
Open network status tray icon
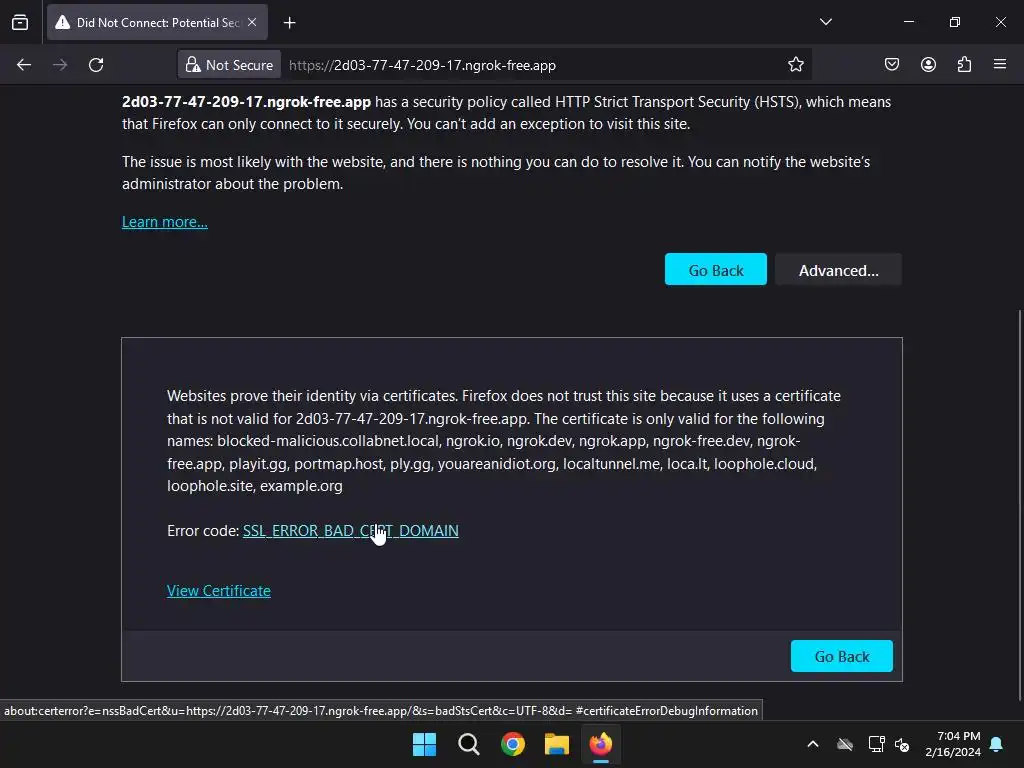point(876,744)
